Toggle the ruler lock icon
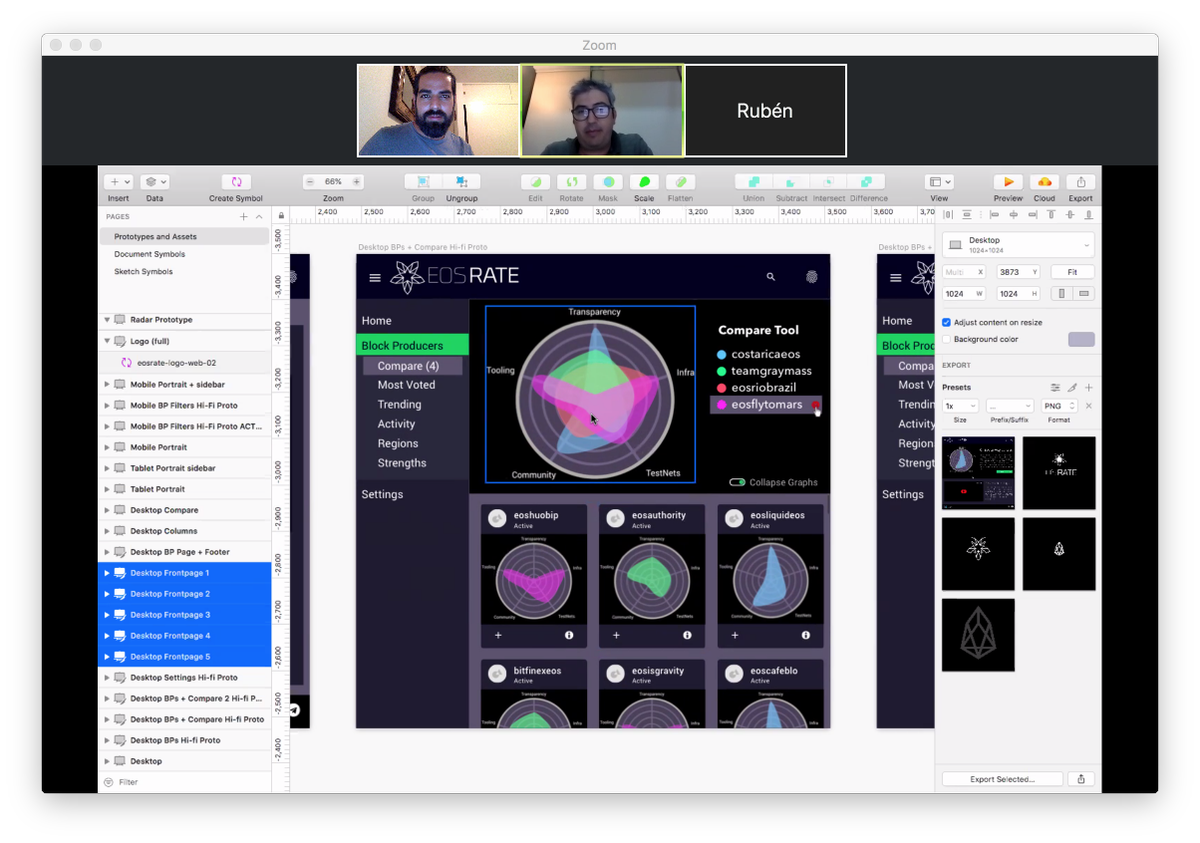The image size is (1200, 843). tap(281, 215)
